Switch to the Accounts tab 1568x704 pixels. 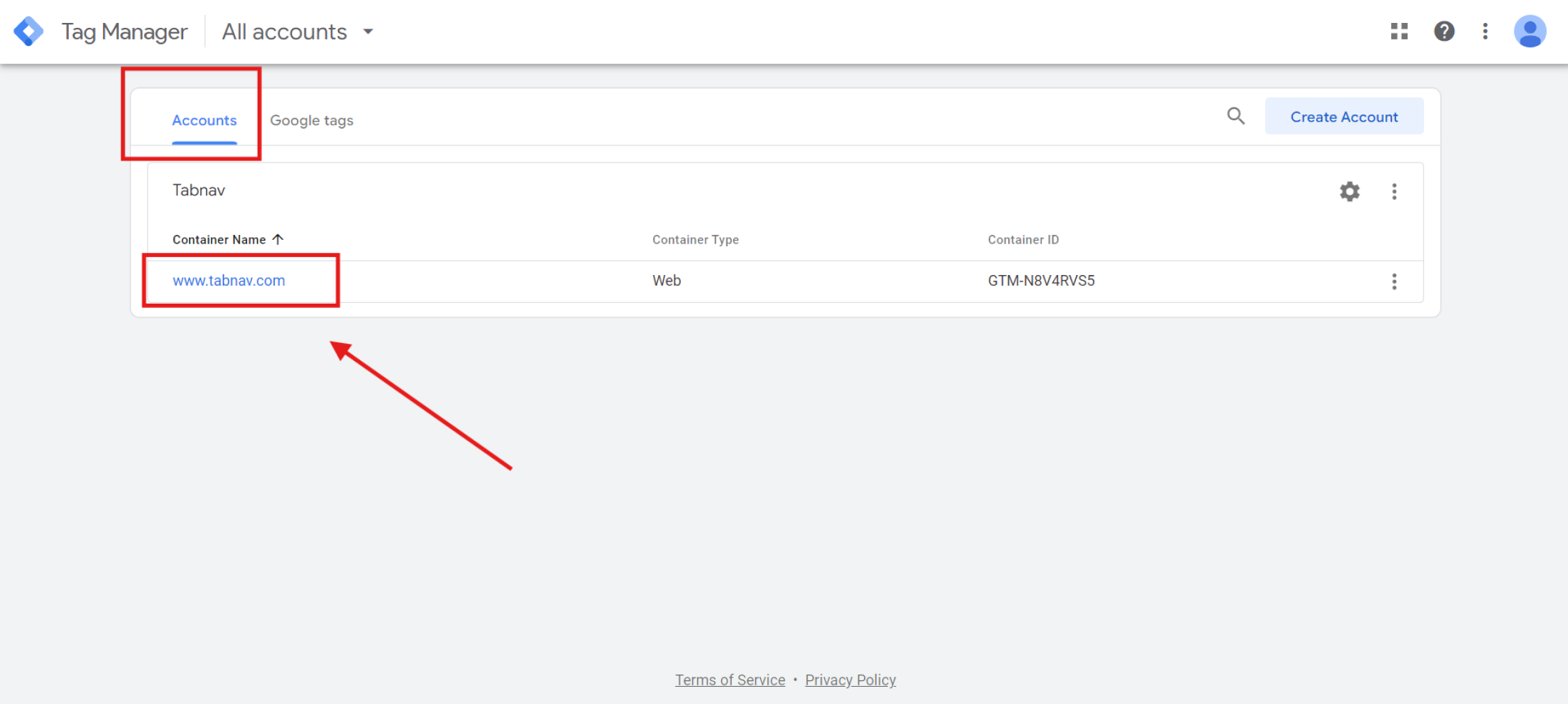[204, 120]
